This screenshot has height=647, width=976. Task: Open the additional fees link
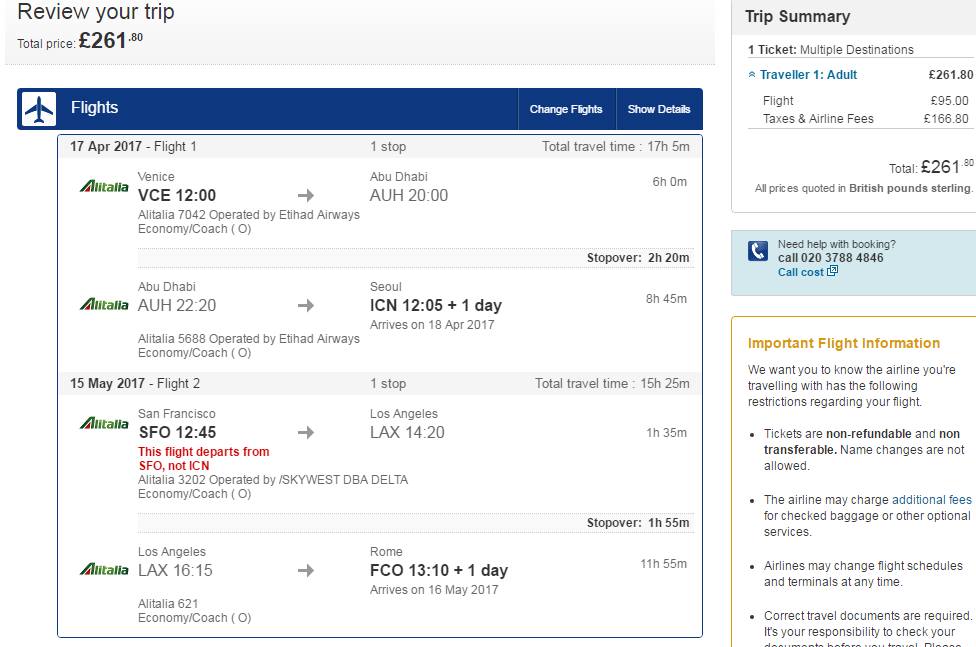(931, 499)
